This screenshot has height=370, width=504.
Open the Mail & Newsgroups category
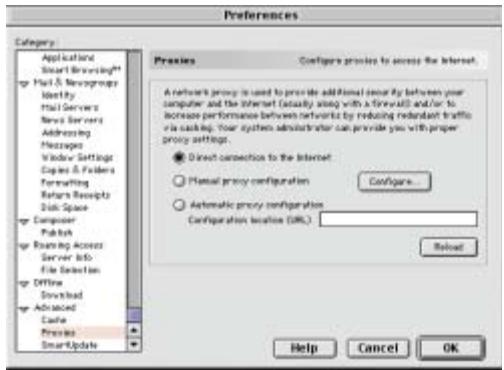[x=76, y=83]
